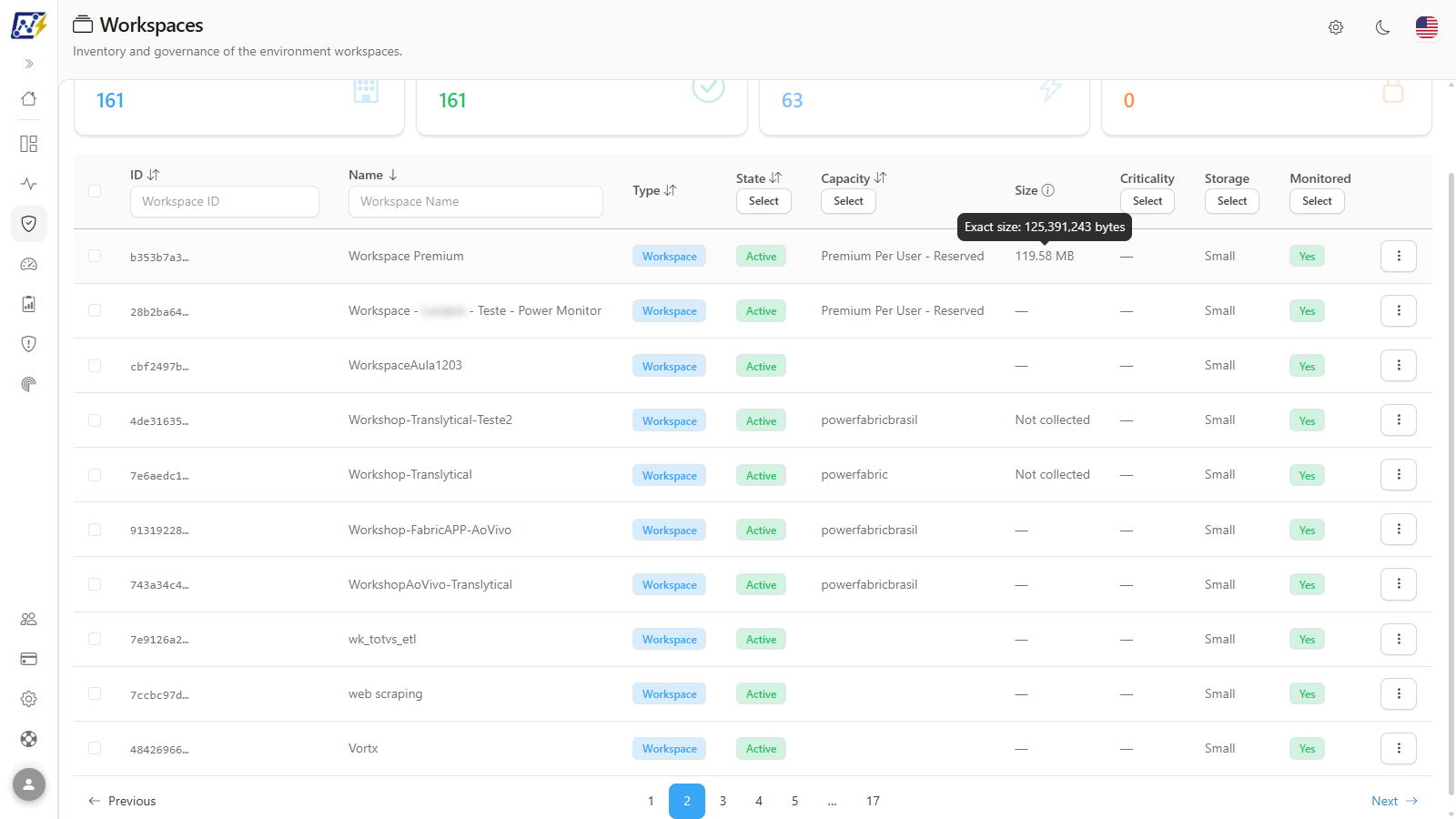The width and height of the screenshot is (1456, 819).
Task: Open header settings gear icon
Action: coord(1336,27)
